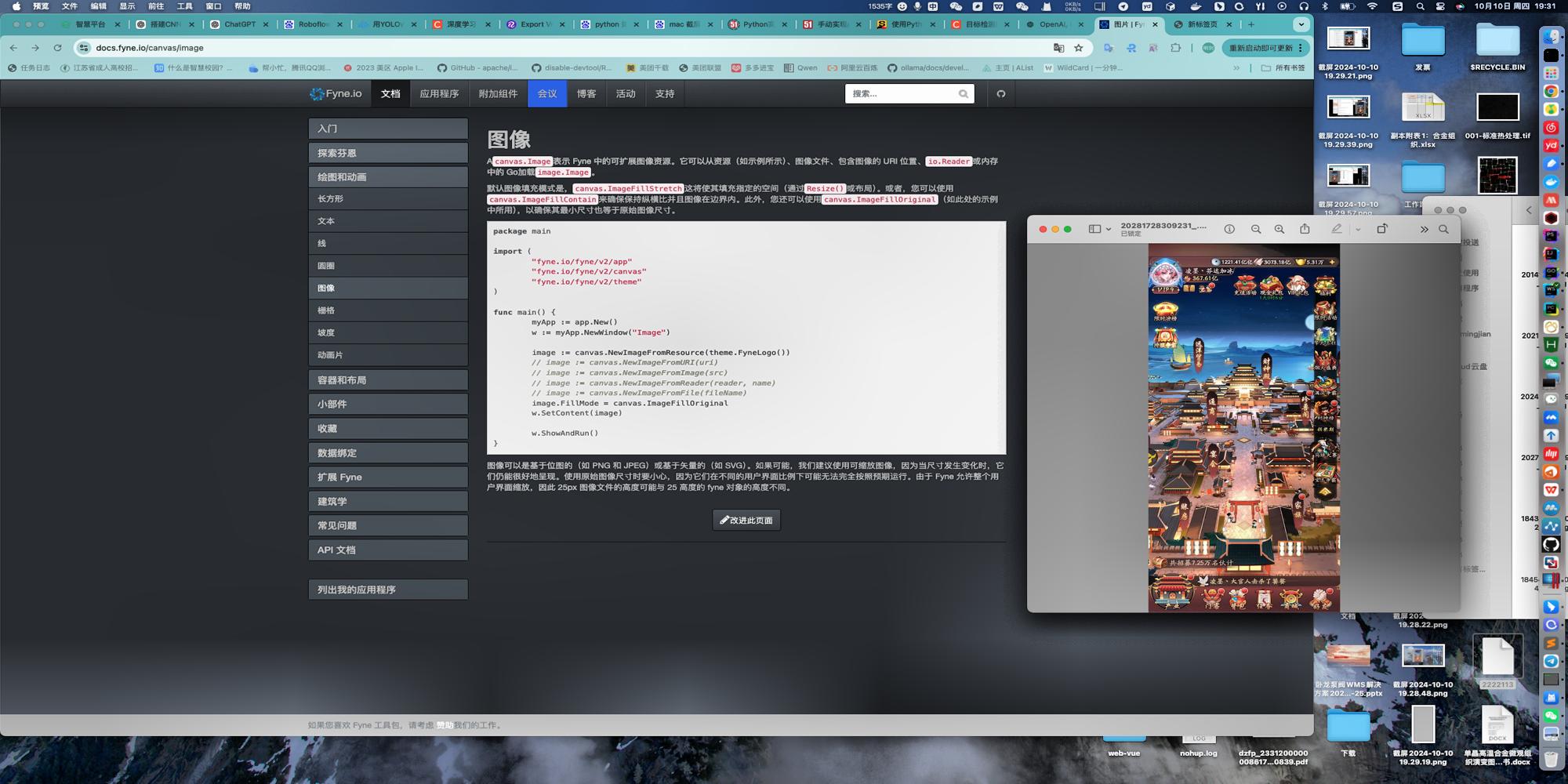Select the nohup.log desktop file
Screen dimensions: 1568x784
pyautogui.click(x=1199, y=746)
